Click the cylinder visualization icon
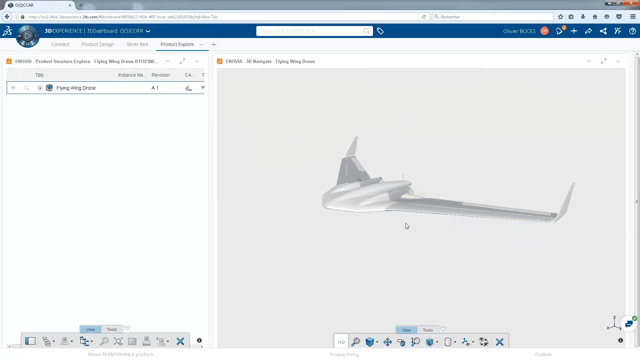 (x=448, y=342)
